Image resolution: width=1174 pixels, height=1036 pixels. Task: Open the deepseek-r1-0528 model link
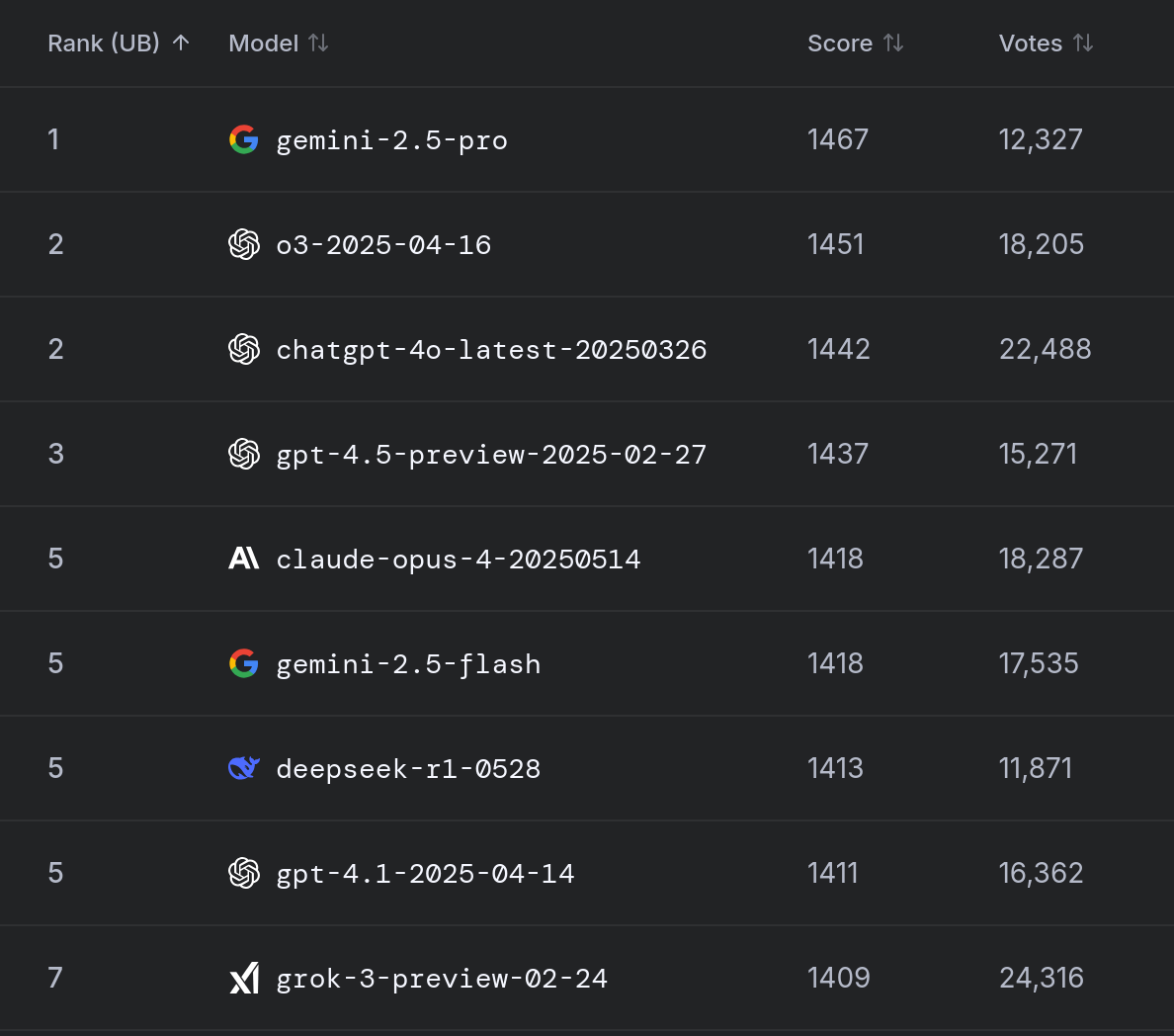coord(408,769)
